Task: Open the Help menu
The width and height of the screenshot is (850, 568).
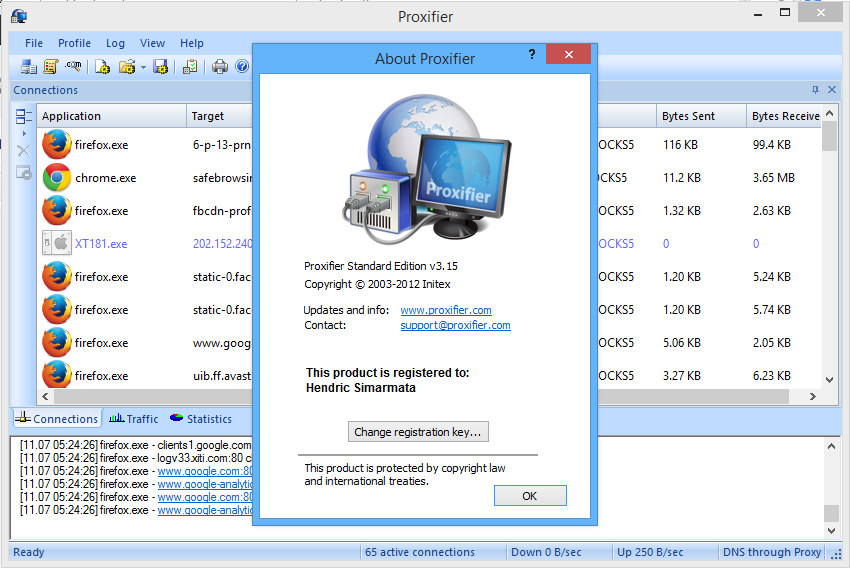Action: coord(192,43)
